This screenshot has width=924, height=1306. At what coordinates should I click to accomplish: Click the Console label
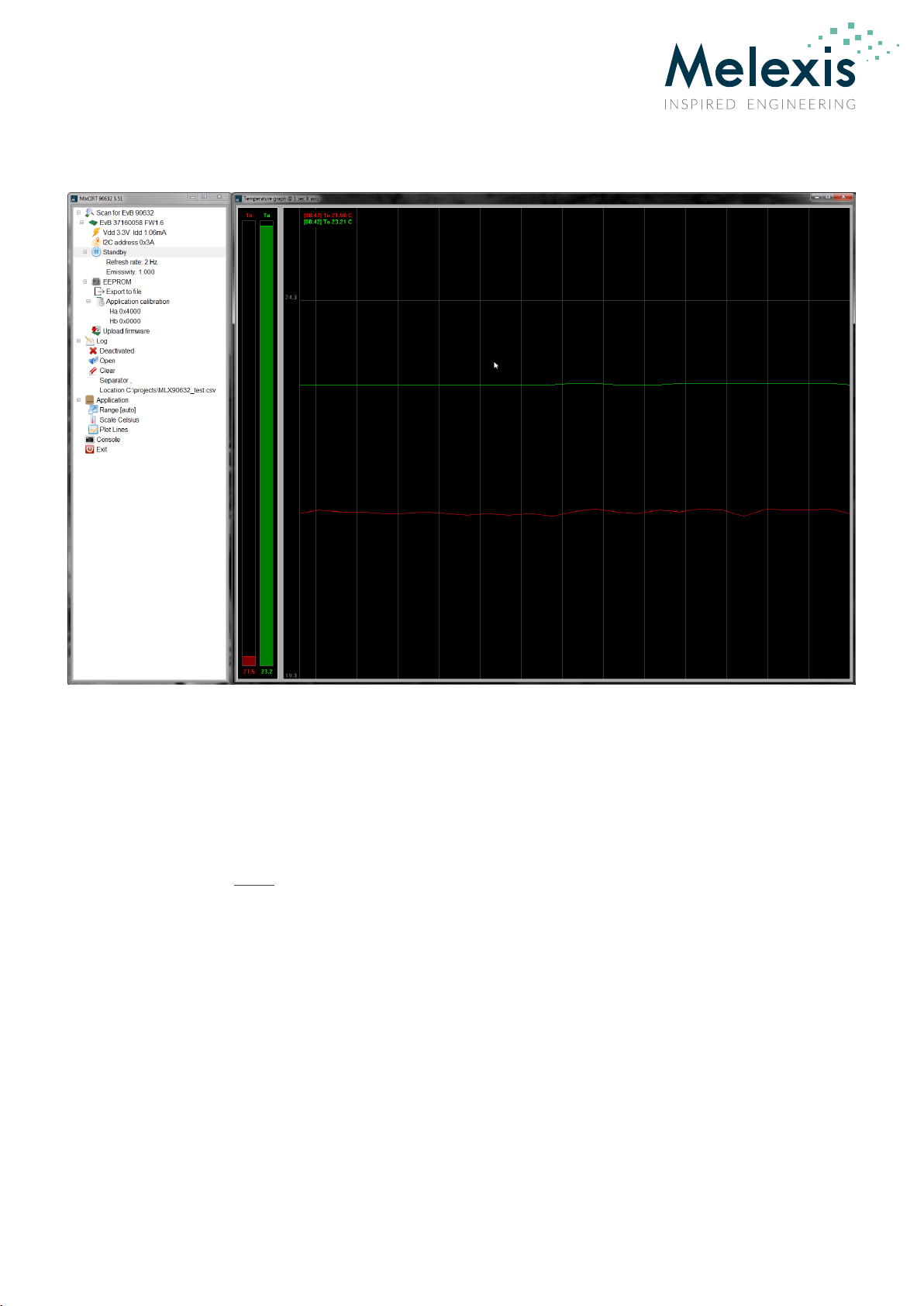[109, 440]
